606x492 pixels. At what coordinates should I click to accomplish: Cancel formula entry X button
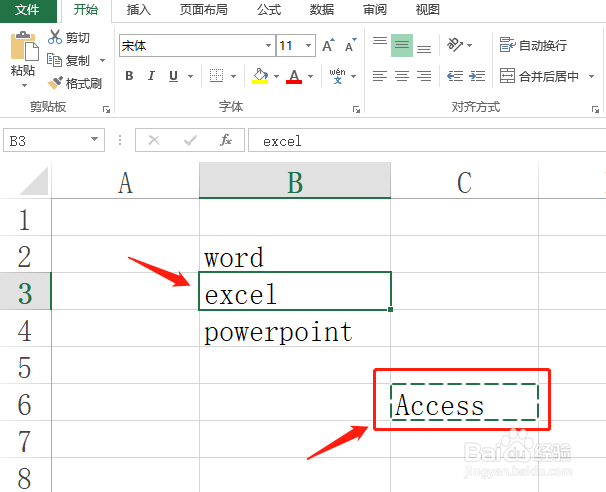click(x=154, y=140)
